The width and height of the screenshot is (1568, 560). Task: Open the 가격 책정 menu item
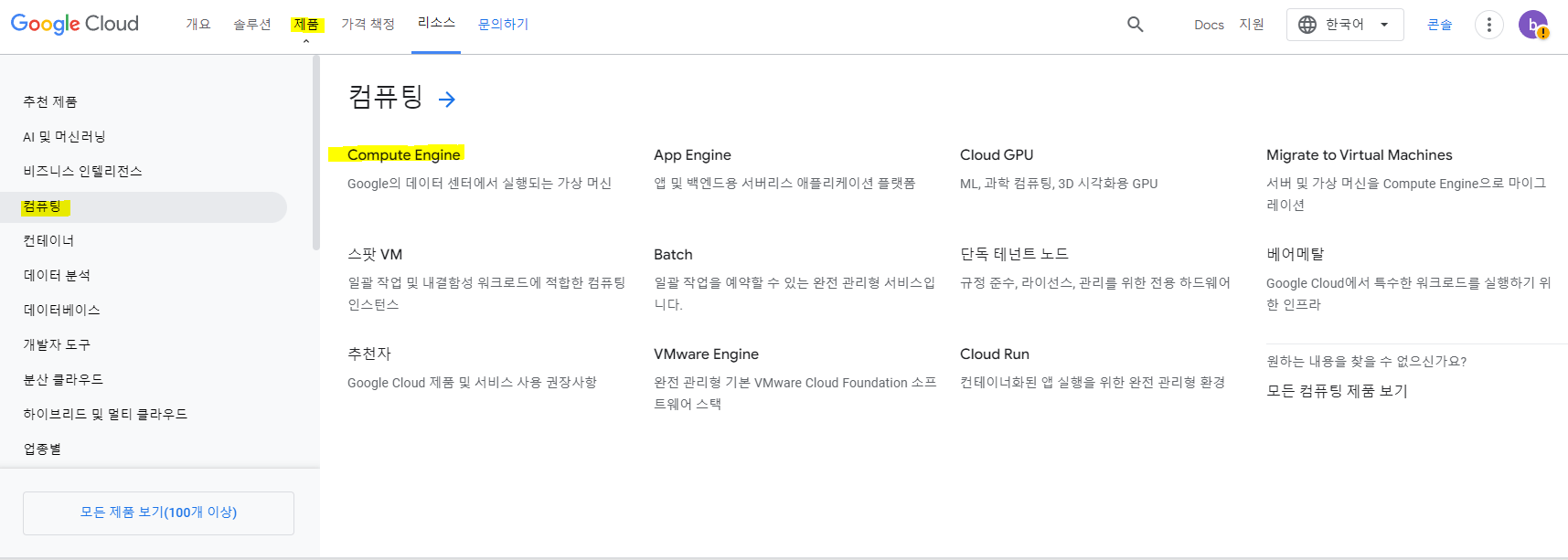pos(368,24)
